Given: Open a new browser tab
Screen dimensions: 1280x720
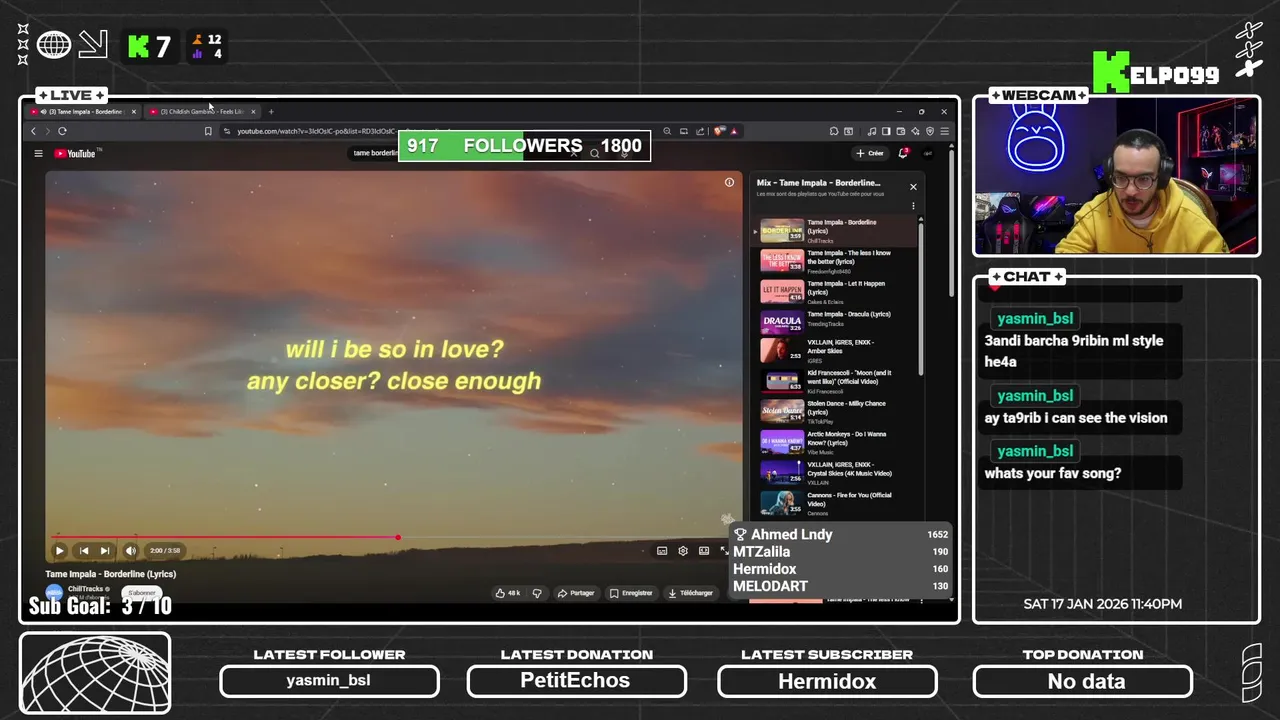Looking at the screenshot, I should pyautogui.click(x=271, y=112).
